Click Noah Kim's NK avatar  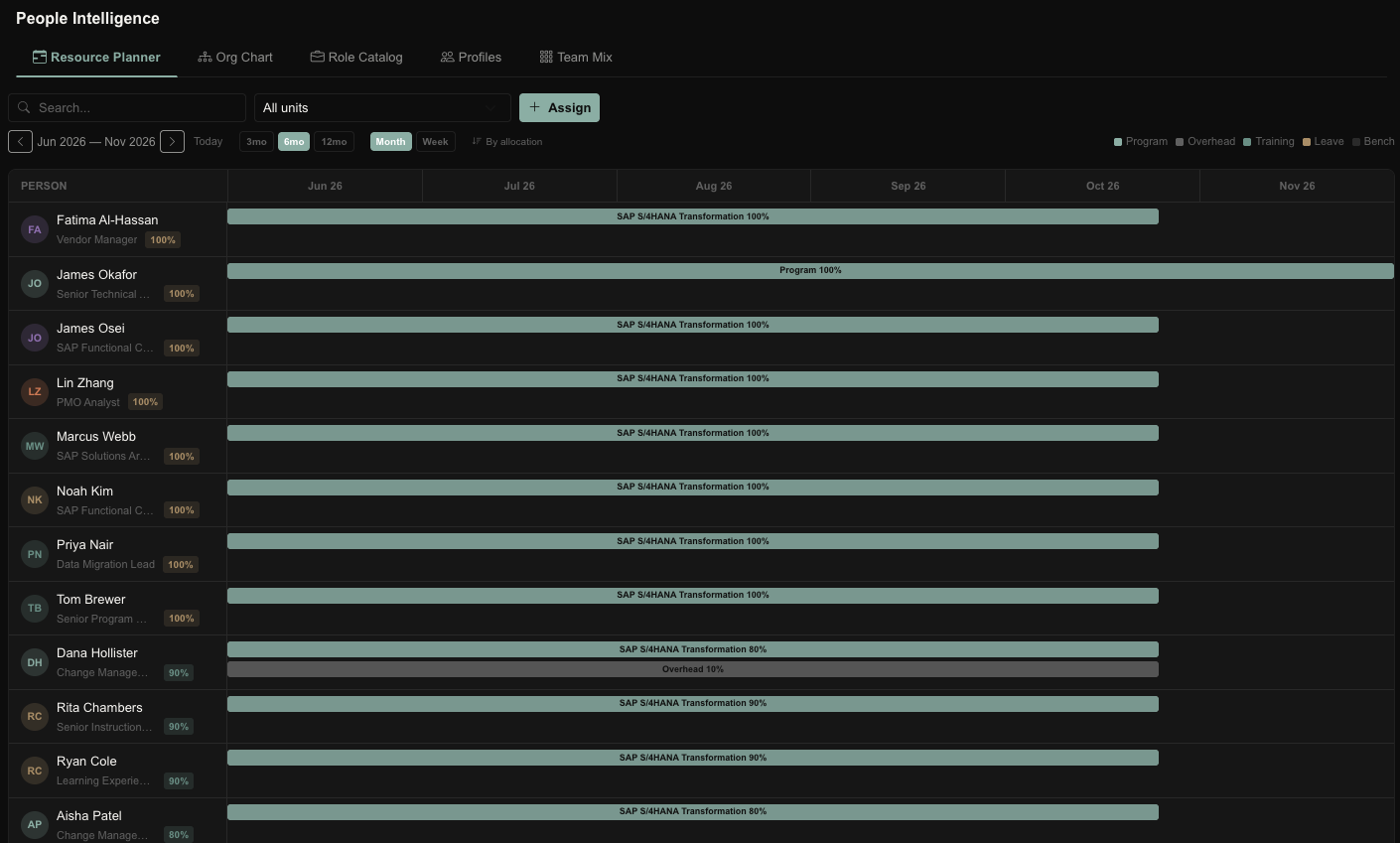[35, 500]
